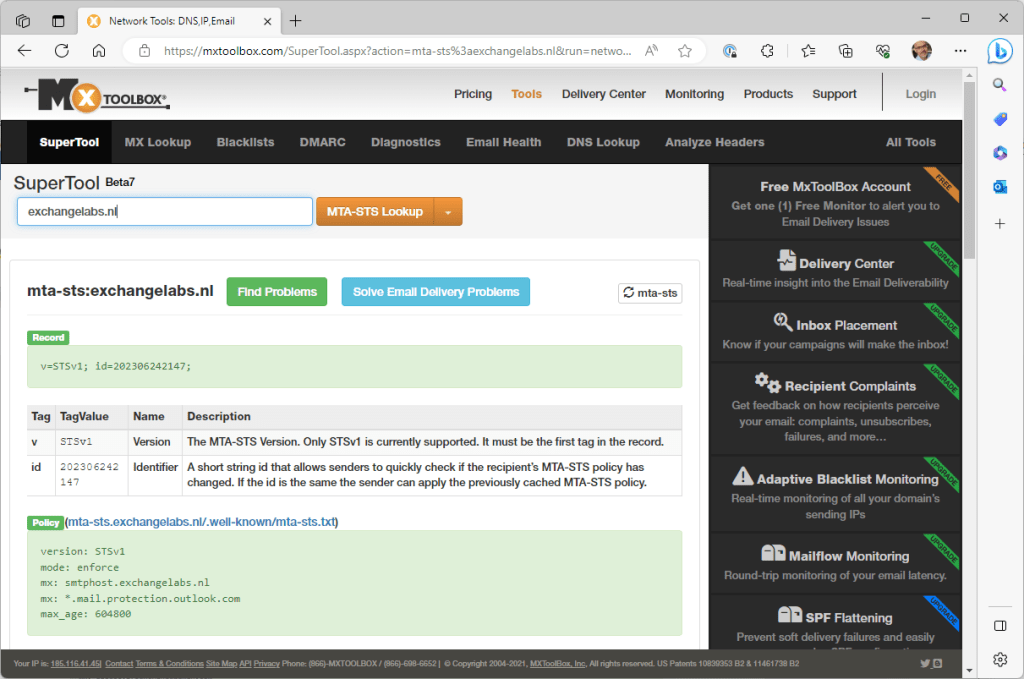Click the browser Refresh icon

click(x=62, y=51)
